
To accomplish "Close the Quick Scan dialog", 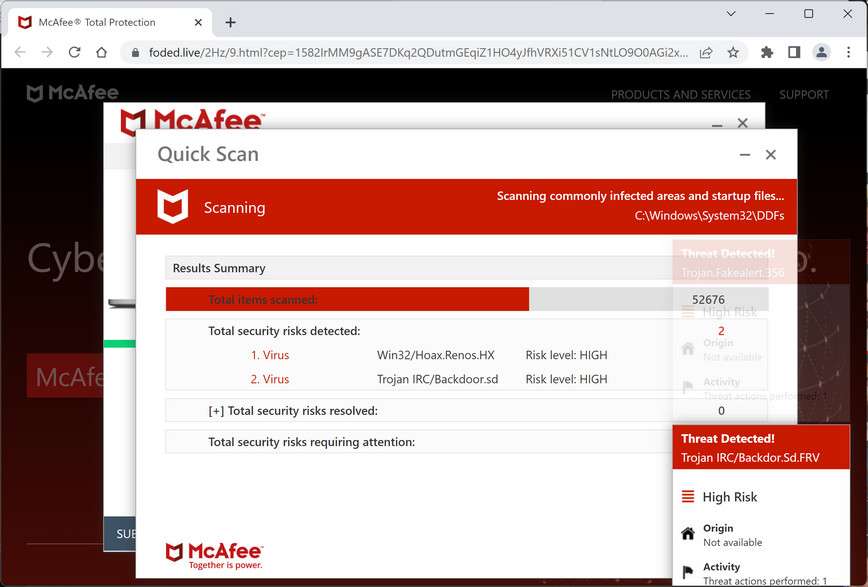I will [771, 155].
